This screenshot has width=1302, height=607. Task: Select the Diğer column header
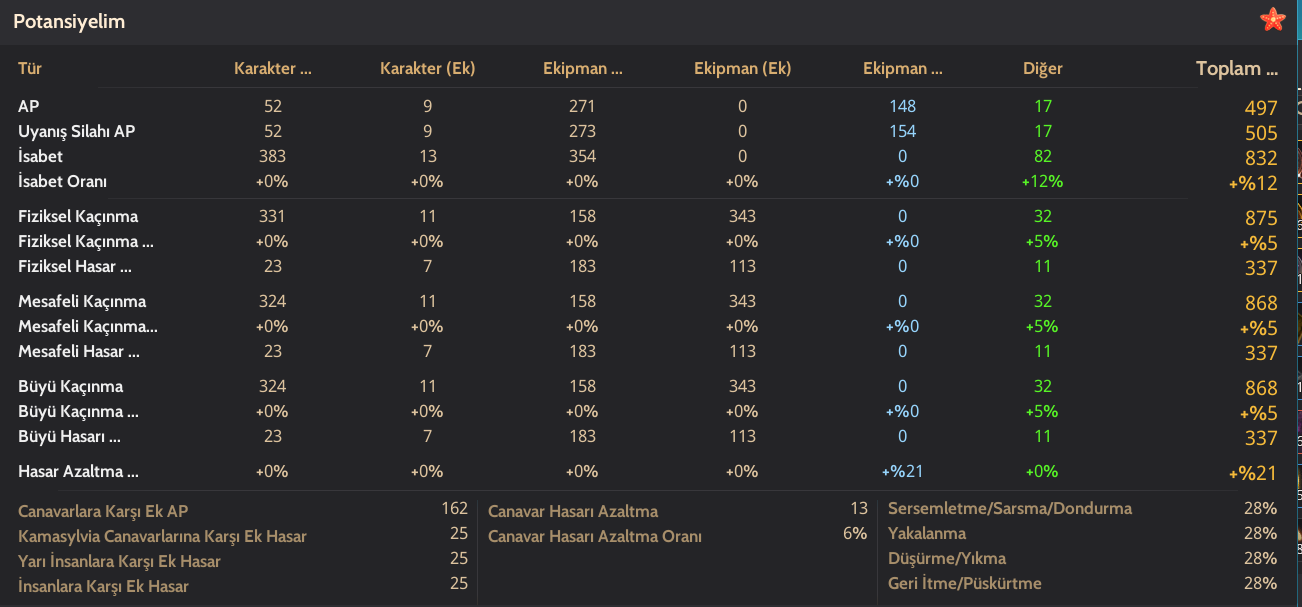[1043, 69]
